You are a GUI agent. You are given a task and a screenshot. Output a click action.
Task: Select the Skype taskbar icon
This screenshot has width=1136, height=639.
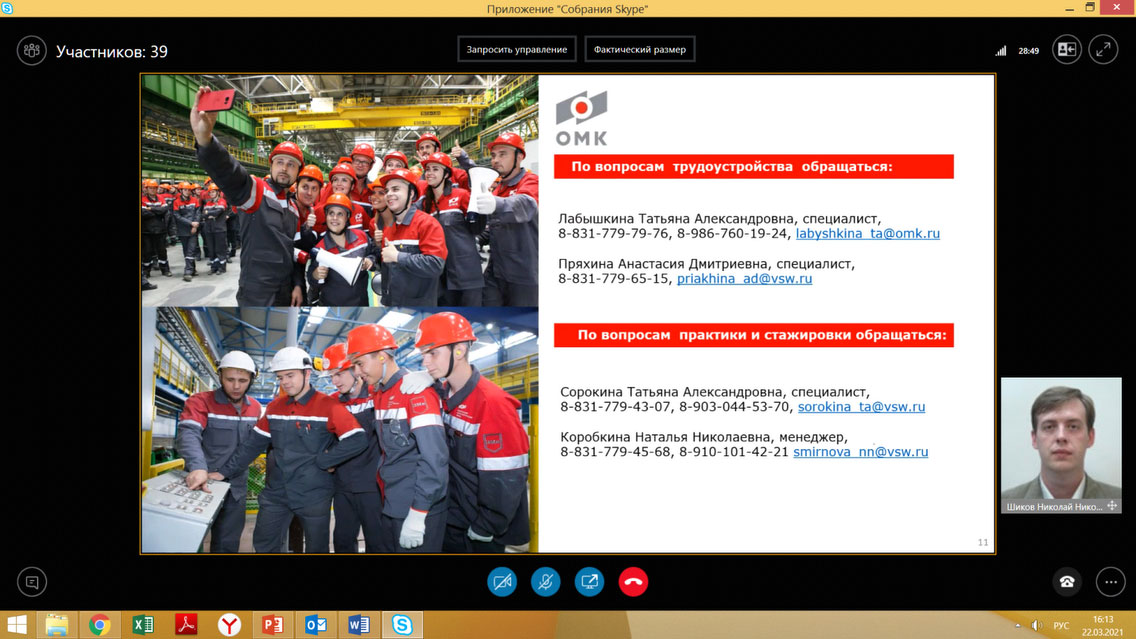[402, 625]
